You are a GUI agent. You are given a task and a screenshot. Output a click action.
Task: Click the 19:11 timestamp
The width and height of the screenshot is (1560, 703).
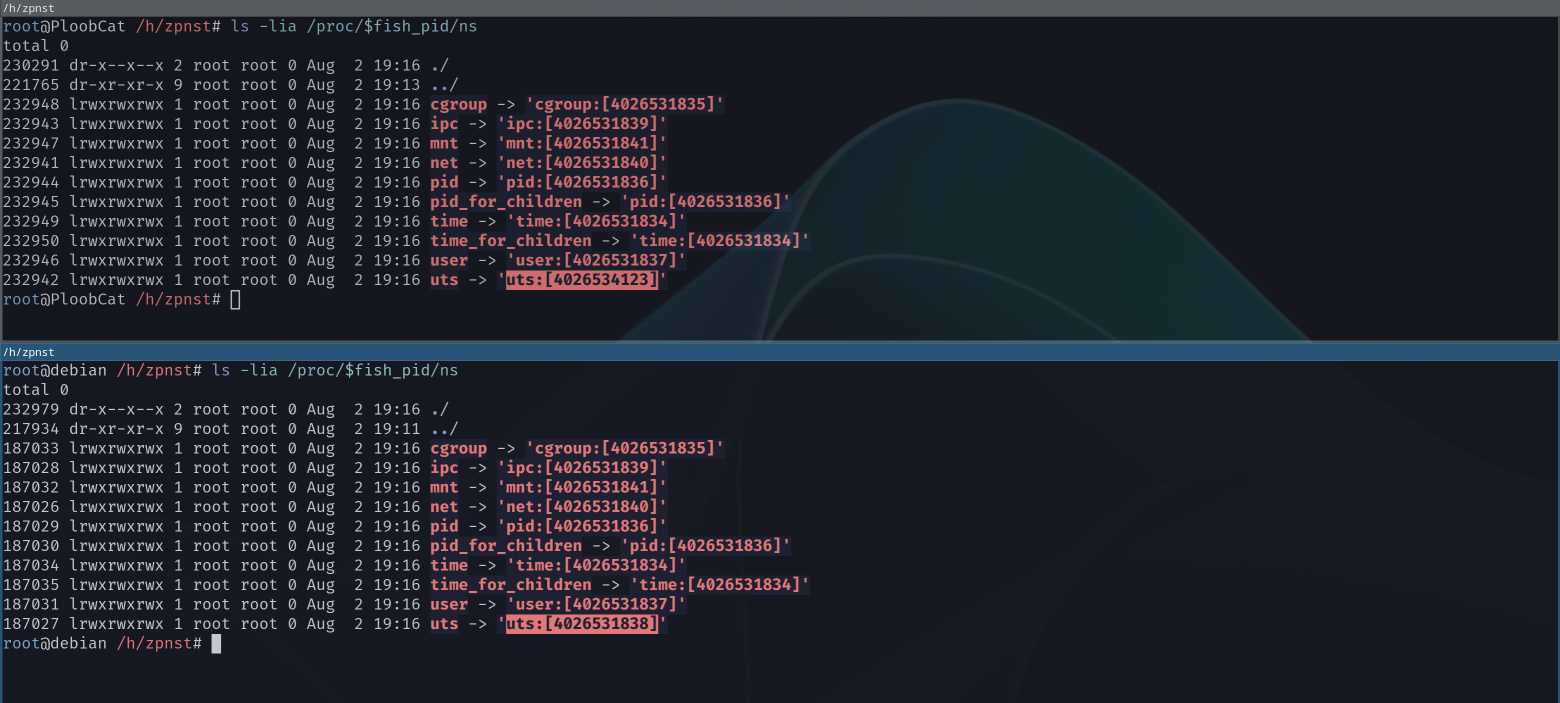point(397,429)
